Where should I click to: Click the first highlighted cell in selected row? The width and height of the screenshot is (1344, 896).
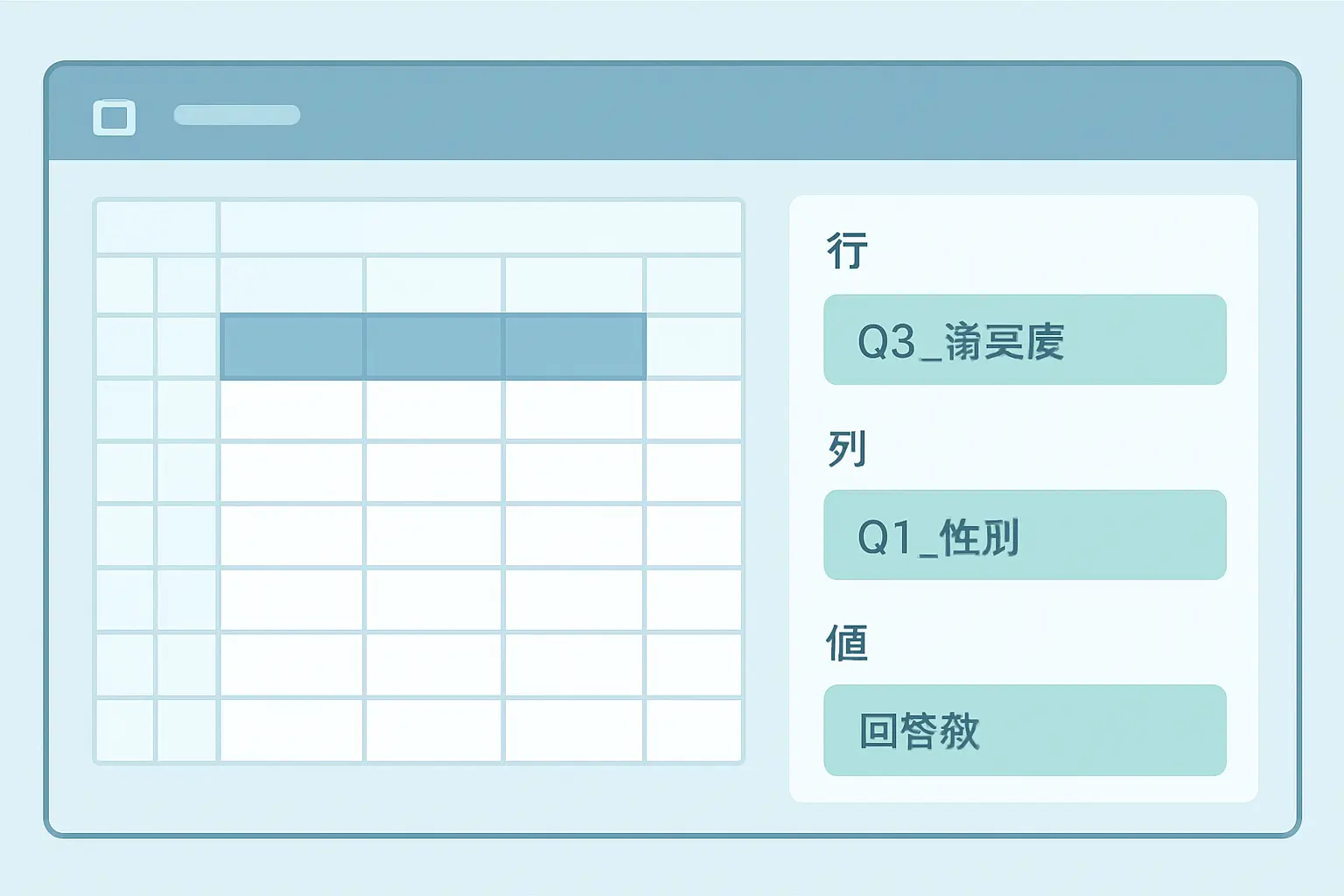point(291,346)
